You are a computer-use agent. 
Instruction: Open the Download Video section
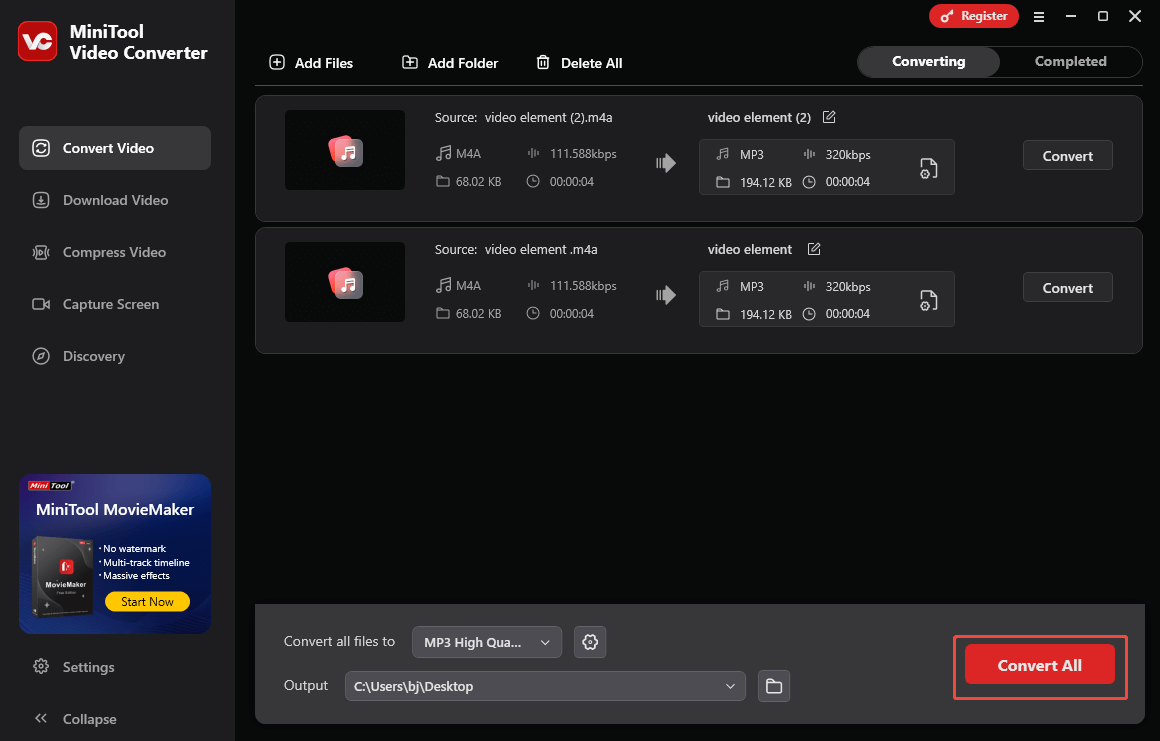[x=115, y=200]
